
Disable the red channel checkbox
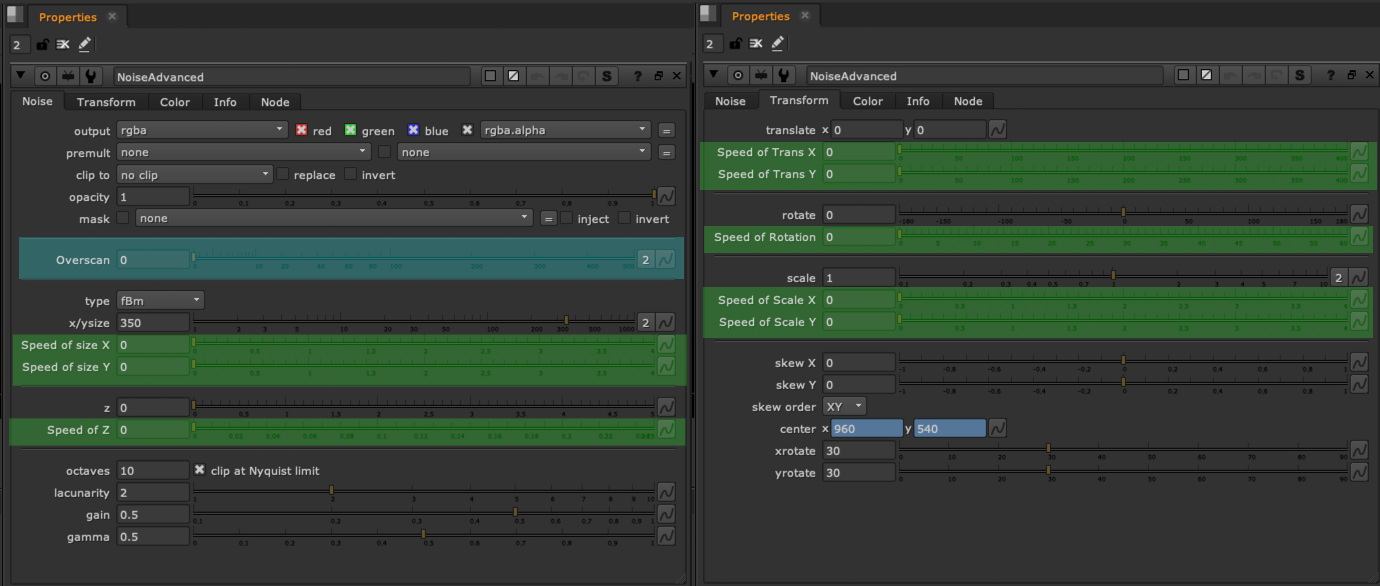pyautogui.click(x=301, y=130)
